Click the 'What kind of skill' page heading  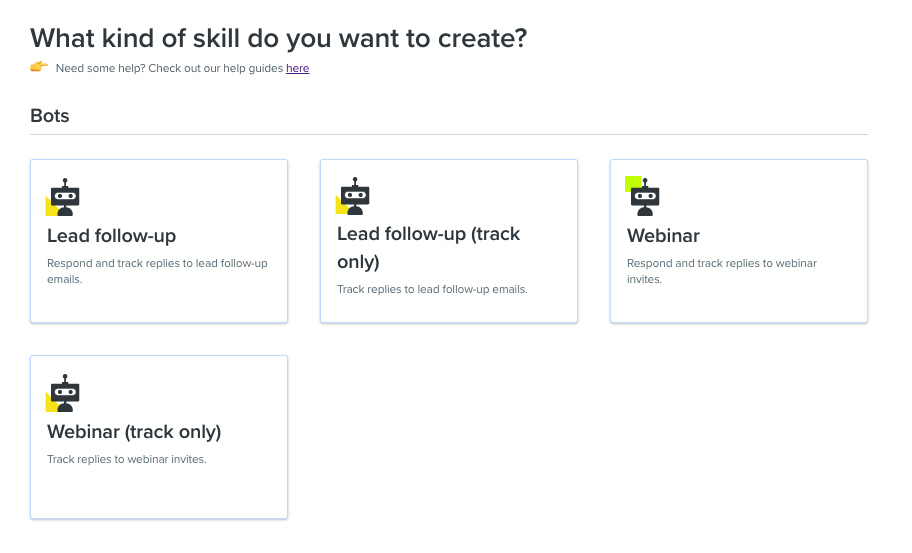pyautogui.click(x=279, y=39)
